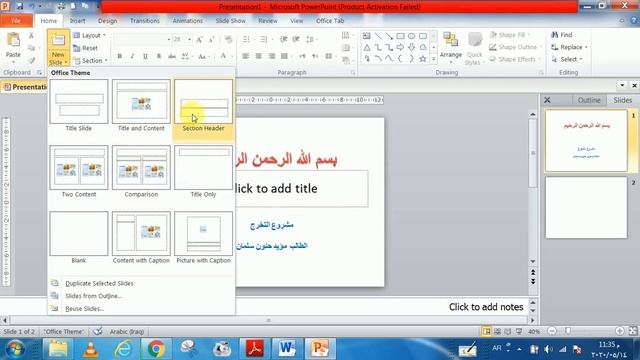The height and width of the screenshot is (360, 640).
Task: Click the bullets list icon
Action: pyautogui.click(x=246, y=39)
